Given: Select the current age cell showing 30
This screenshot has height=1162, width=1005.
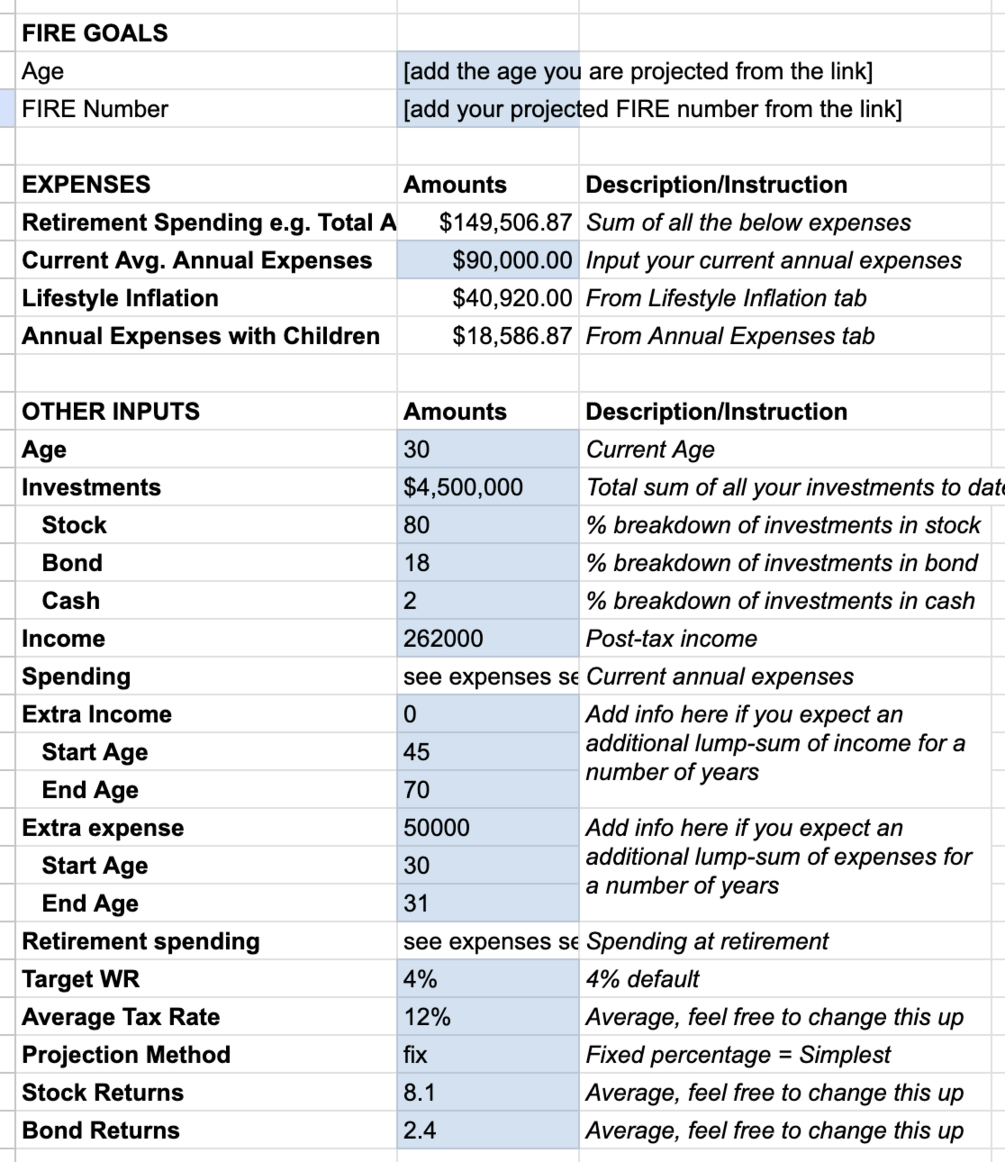Looking at the screenshot, I should coord(488,449).
